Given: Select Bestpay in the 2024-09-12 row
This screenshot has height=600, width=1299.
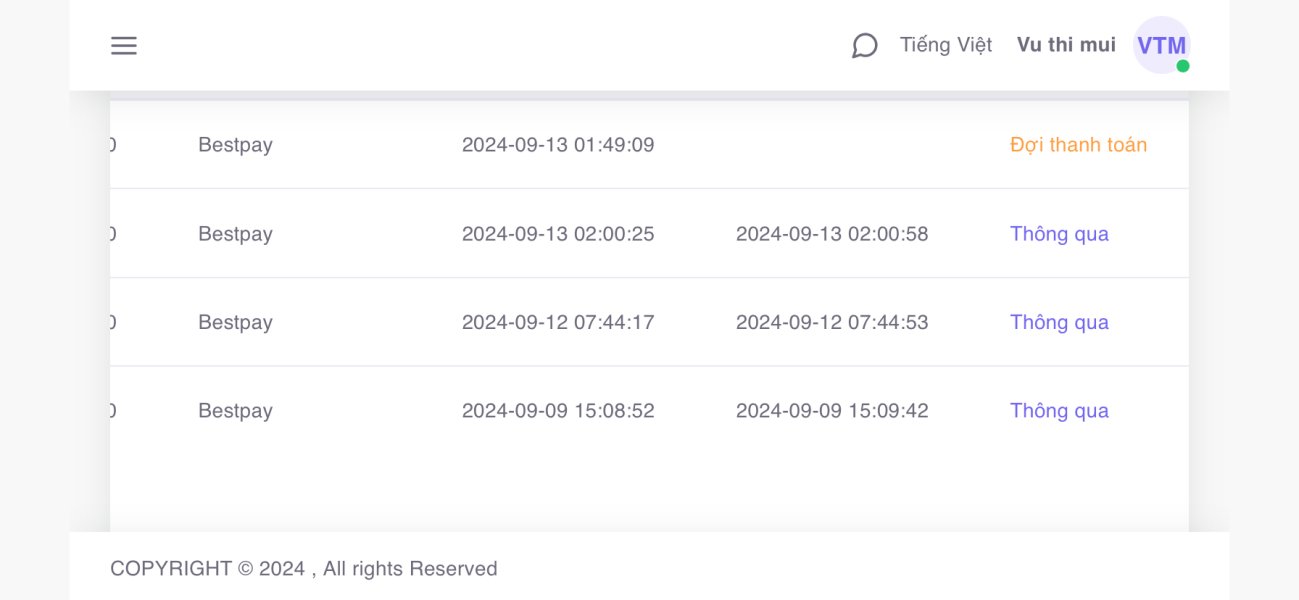Looking at the screenshot, I should (x=235, y=322).
